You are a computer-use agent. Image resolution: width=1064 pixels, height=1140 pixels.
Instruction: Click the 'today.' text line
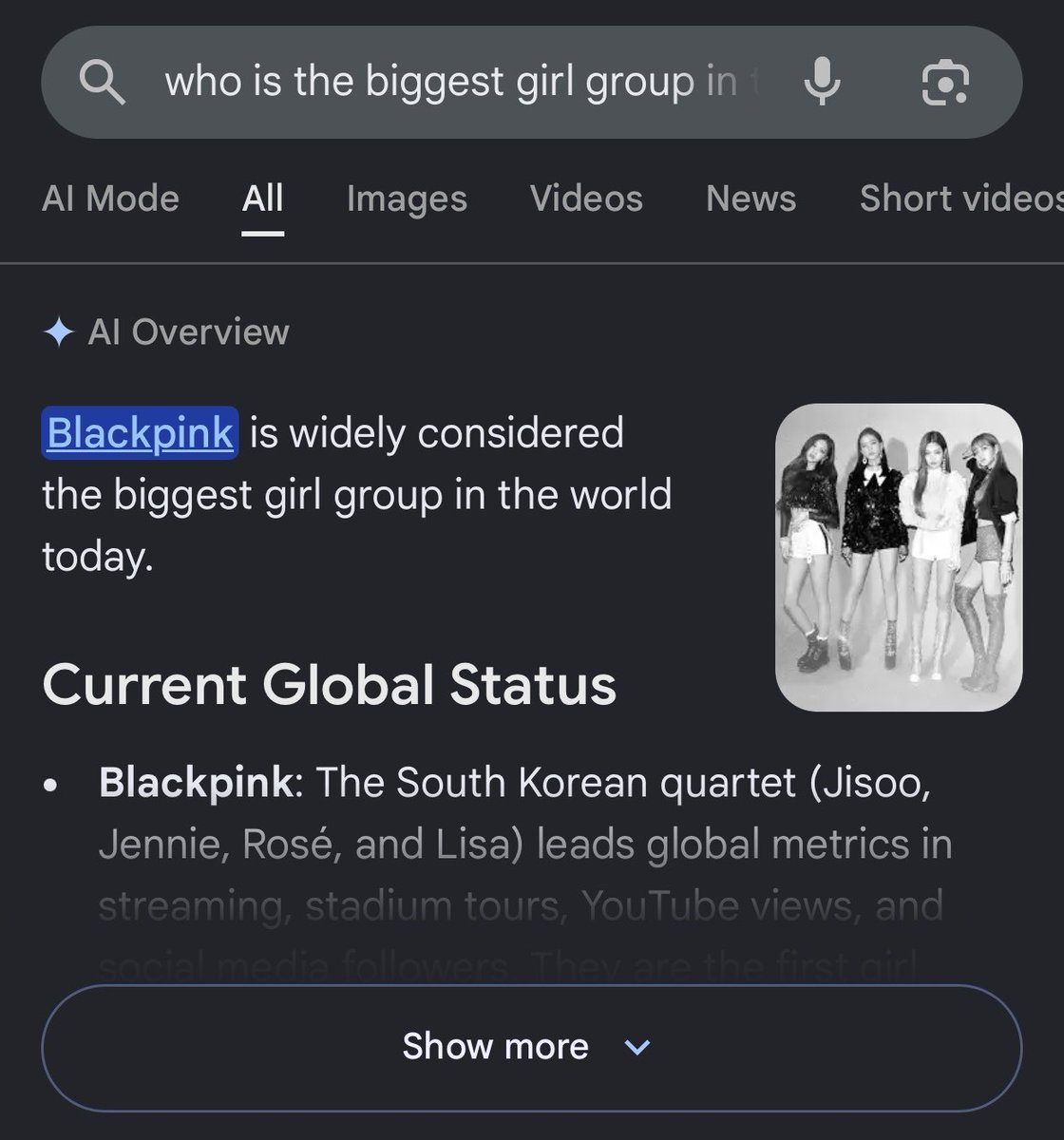point(98,558)
